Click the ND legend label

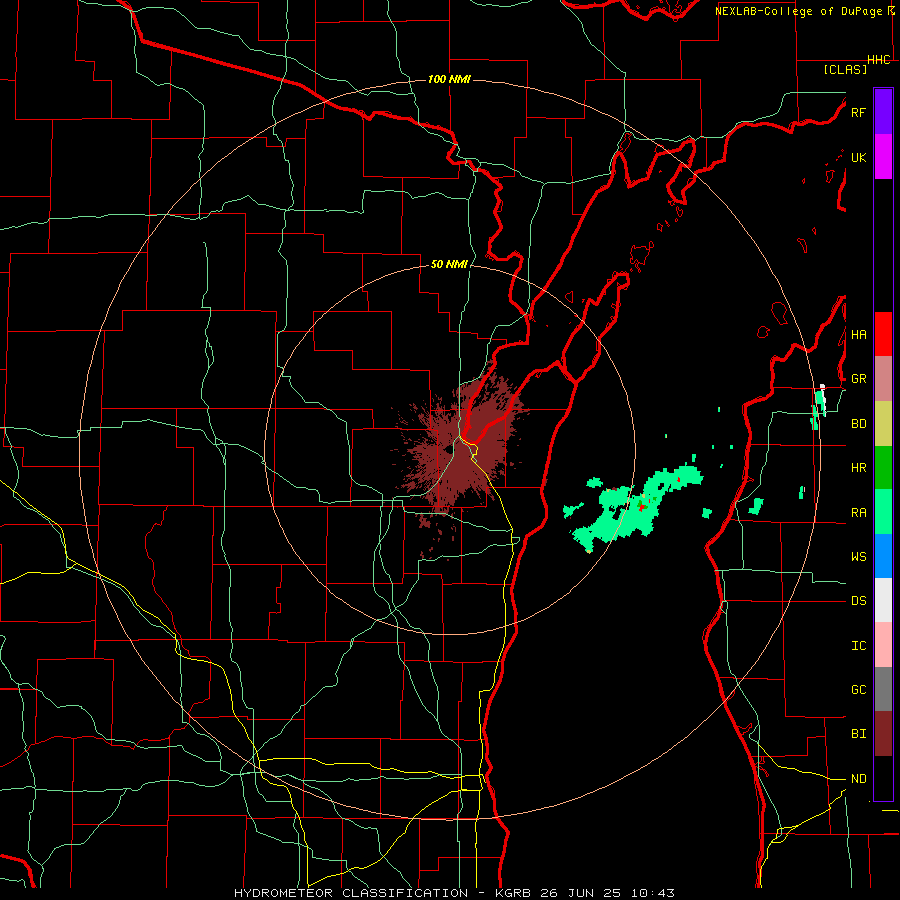[x=858, y=779]
